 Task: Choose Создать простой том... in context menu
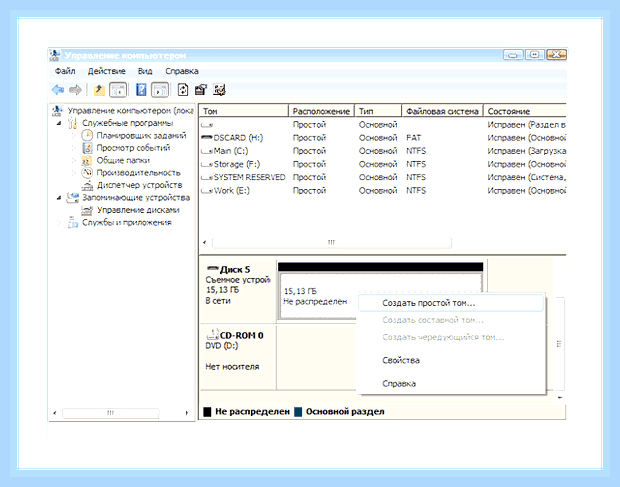[x=450, y=303]
